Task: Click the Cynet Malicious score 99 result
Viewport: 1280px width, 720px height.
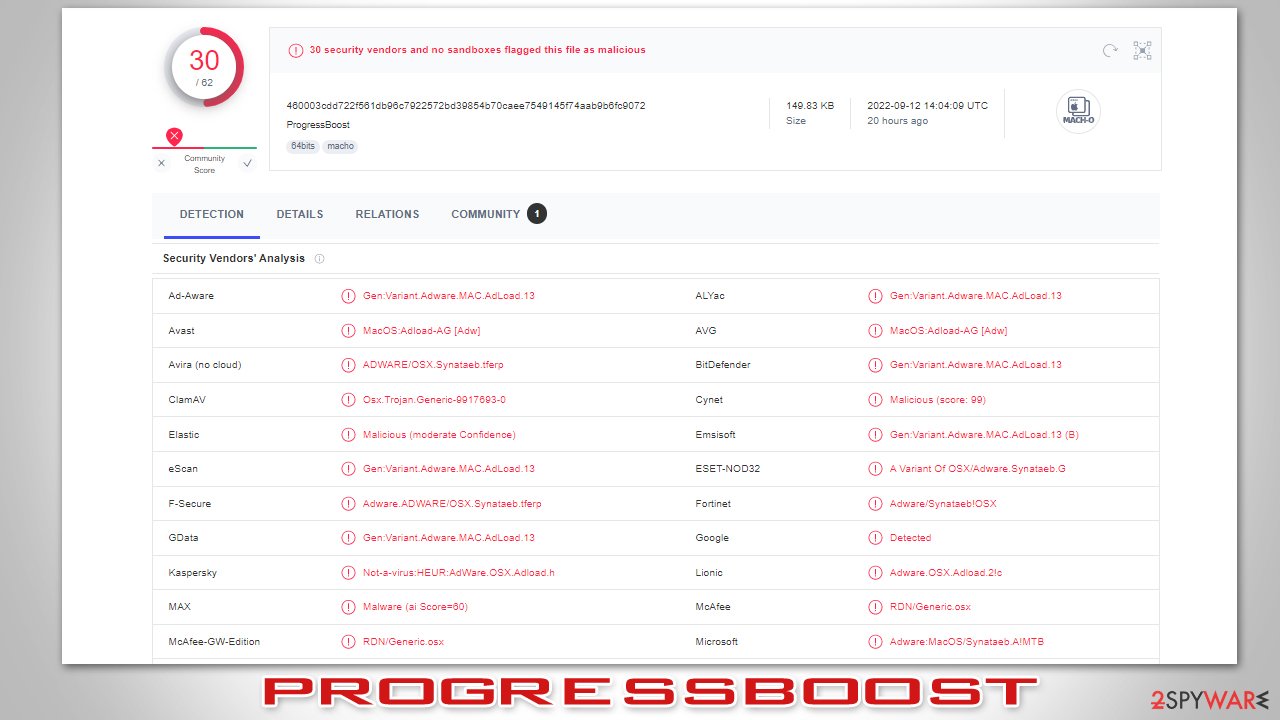Action: [938, 400]
